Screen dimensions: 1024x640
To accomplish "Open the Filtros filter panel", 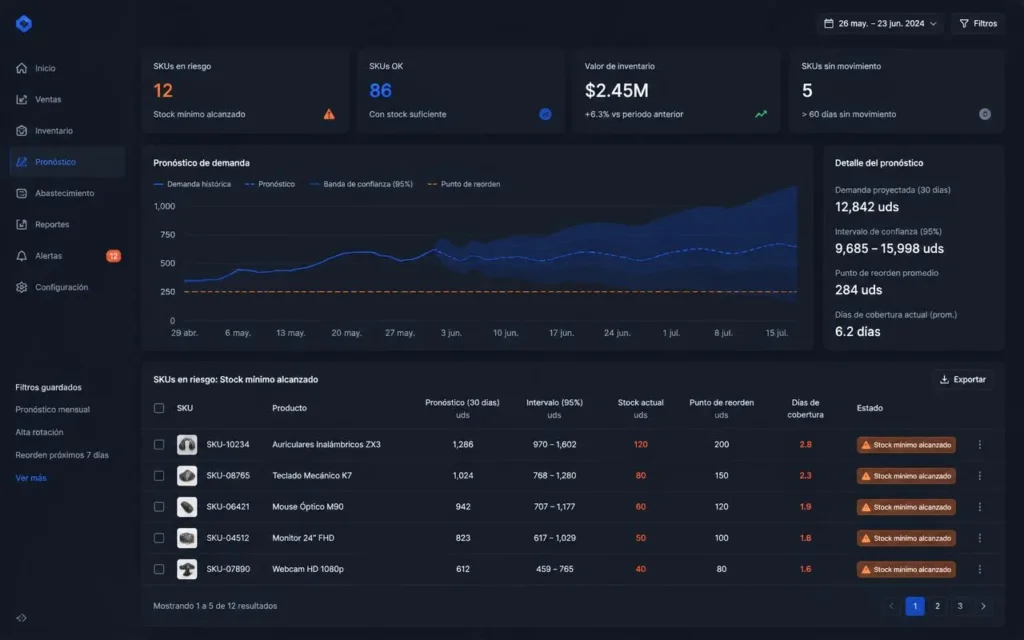I will coord(978,24).
